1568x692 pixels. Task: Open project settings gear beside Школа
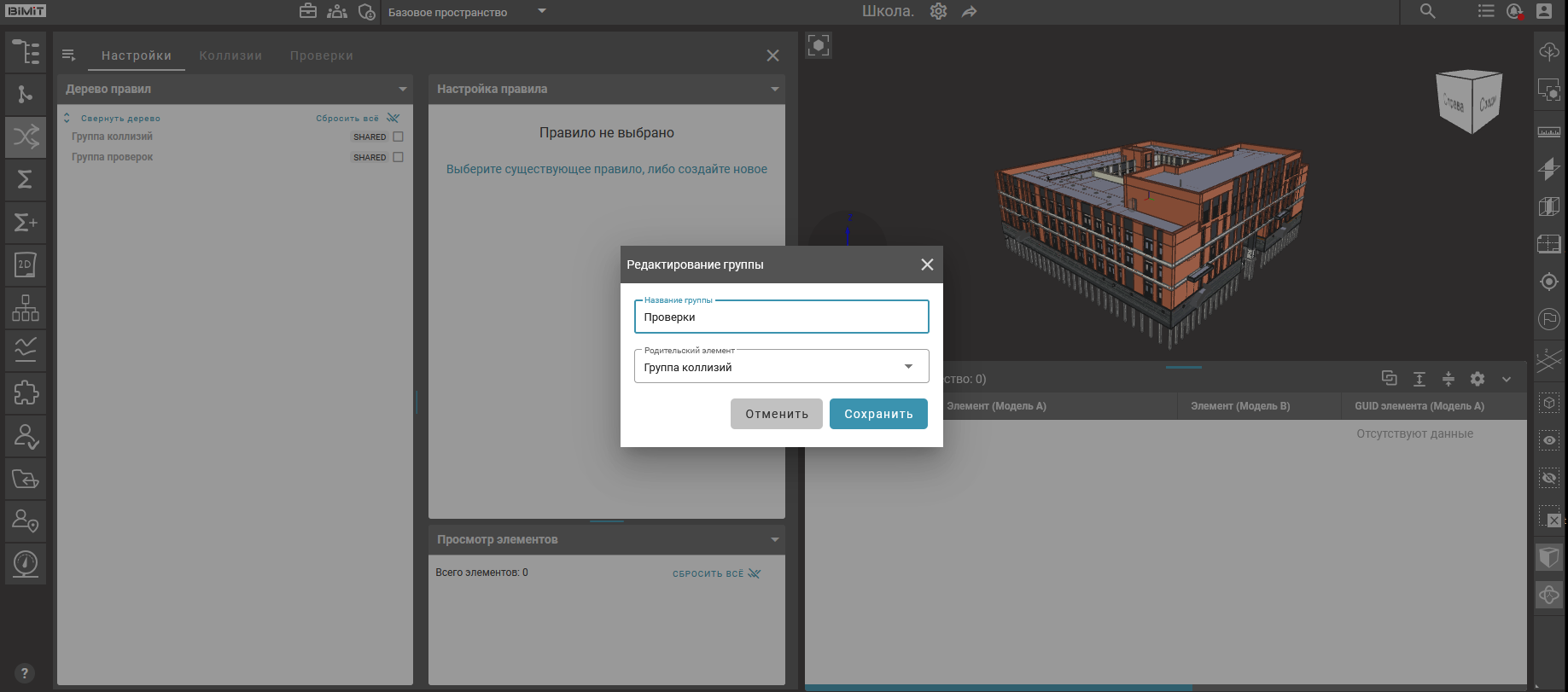click(938, 12)
